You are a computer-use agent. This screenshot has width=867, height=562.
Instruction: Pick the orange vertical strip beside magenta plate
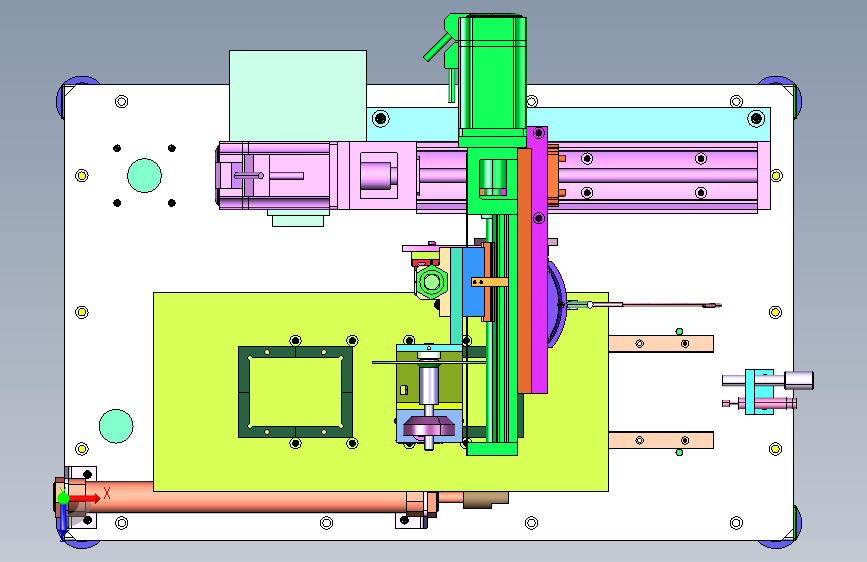(524, 270)
